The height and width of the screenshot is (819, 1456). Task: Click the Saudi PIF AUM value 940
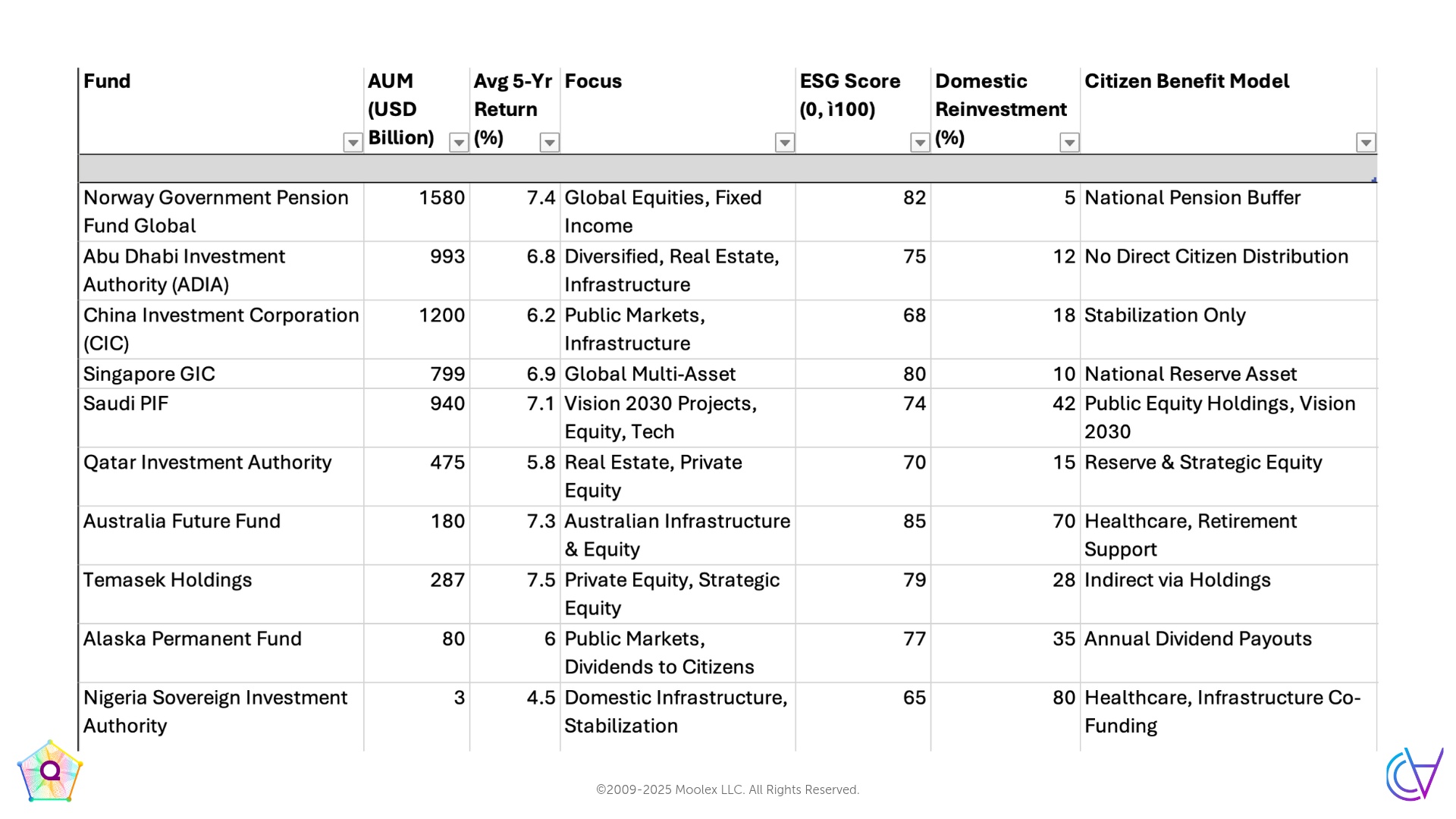tap(447, 403)
